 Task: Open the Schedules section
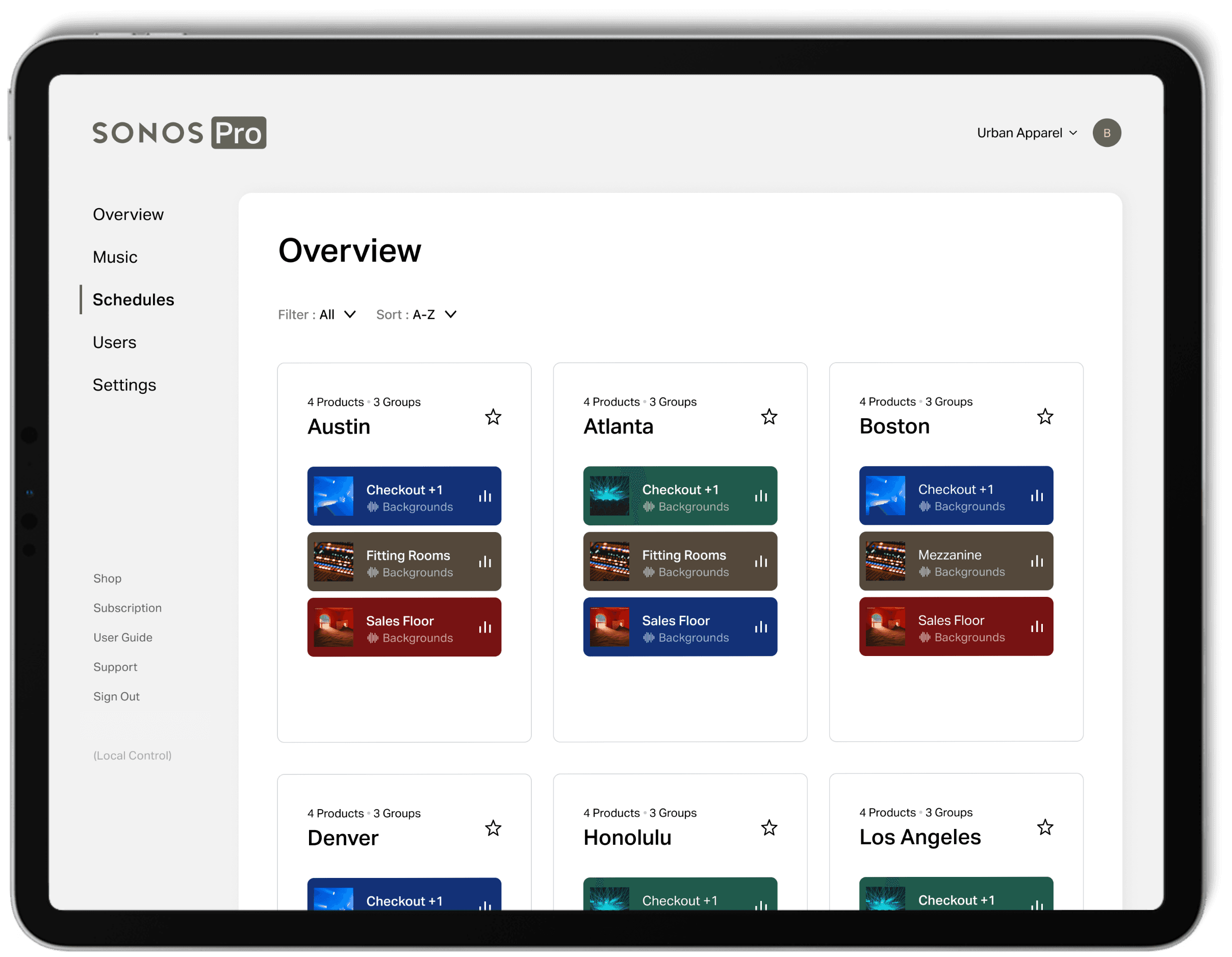pos(134,299)
